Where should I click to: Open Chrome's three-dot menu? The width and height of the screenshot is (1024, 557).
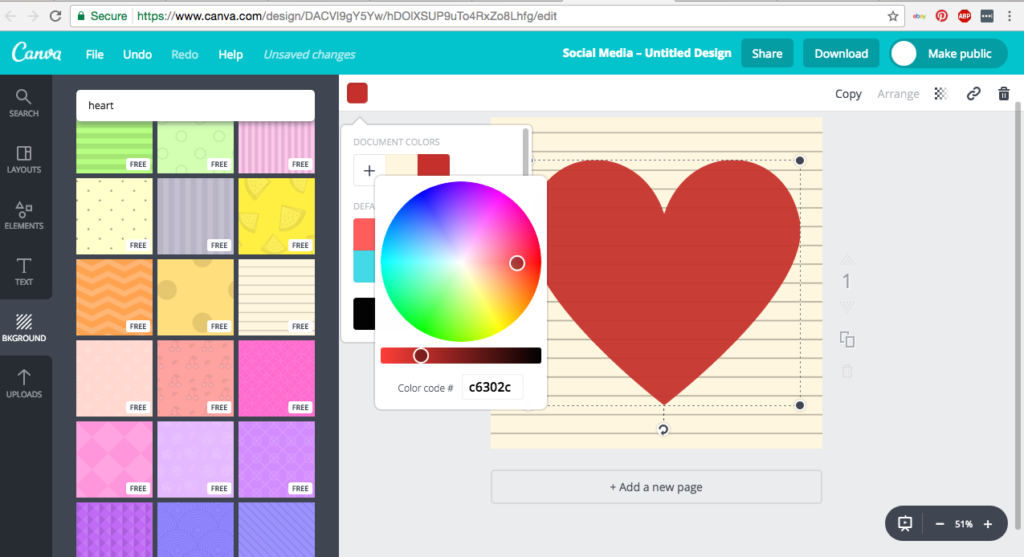[x=1009, y=16]
